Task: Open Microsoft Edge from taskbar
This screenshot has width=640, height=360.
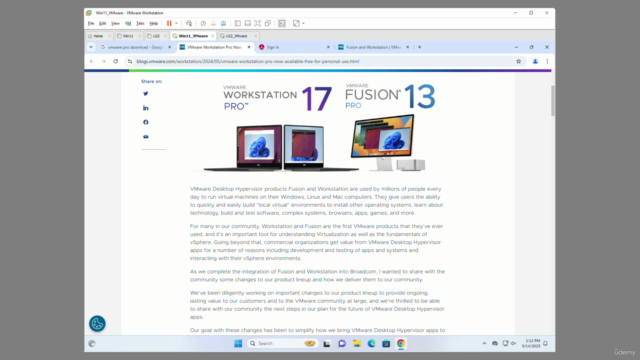Action: (371, 344)
